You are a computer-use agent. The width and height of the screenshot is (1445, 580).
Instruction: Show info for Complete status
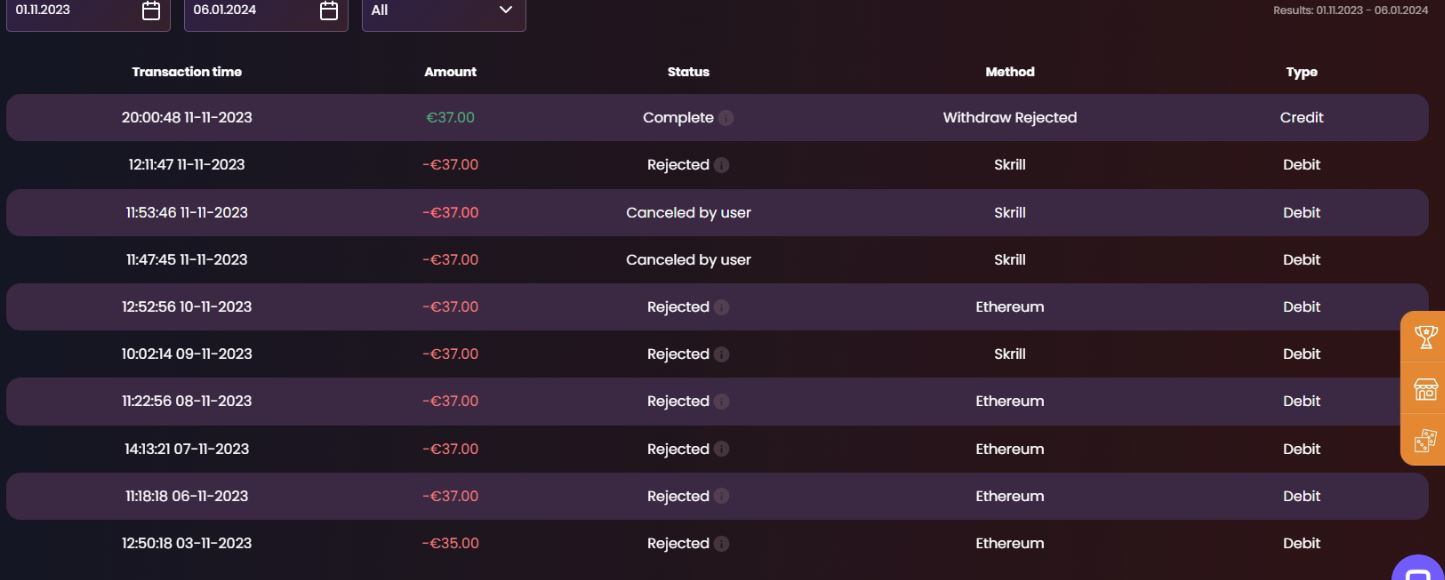[726, 118]
